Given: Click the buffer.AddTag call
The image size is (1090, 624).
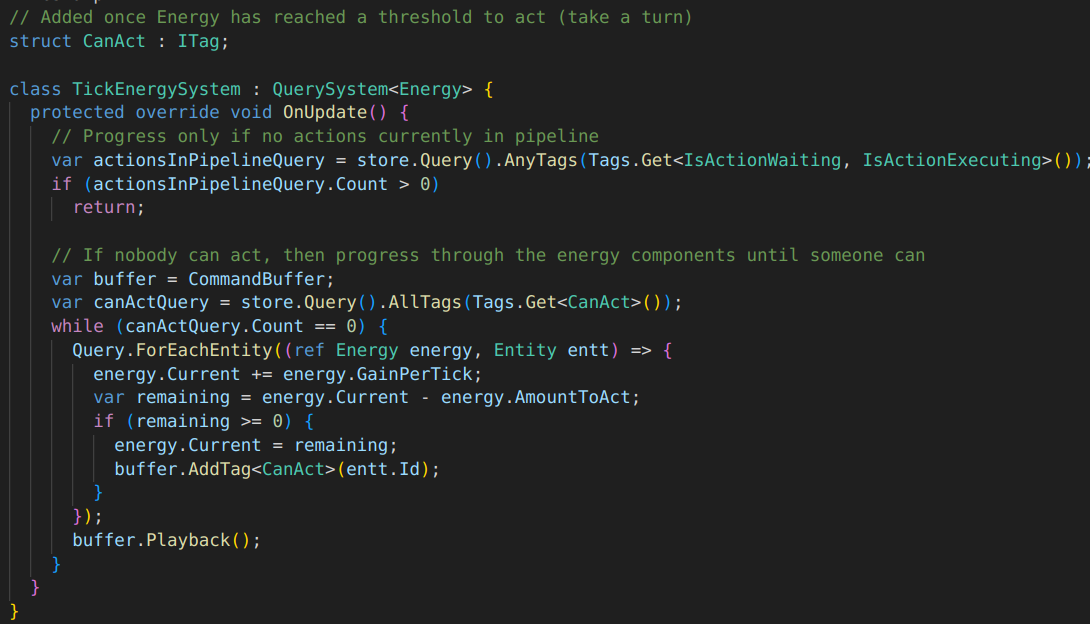Looking at the screenshot, I should 183,469.
